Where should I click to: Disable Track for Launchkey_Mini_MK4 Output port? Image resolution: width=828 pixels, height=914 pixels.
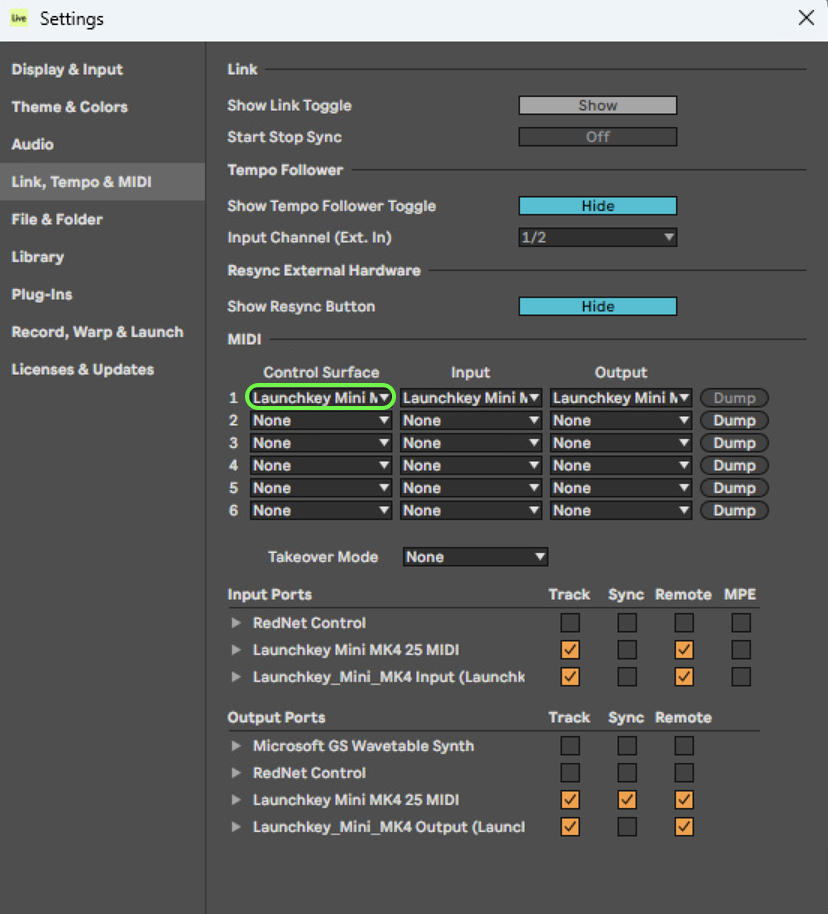[570, 827]
